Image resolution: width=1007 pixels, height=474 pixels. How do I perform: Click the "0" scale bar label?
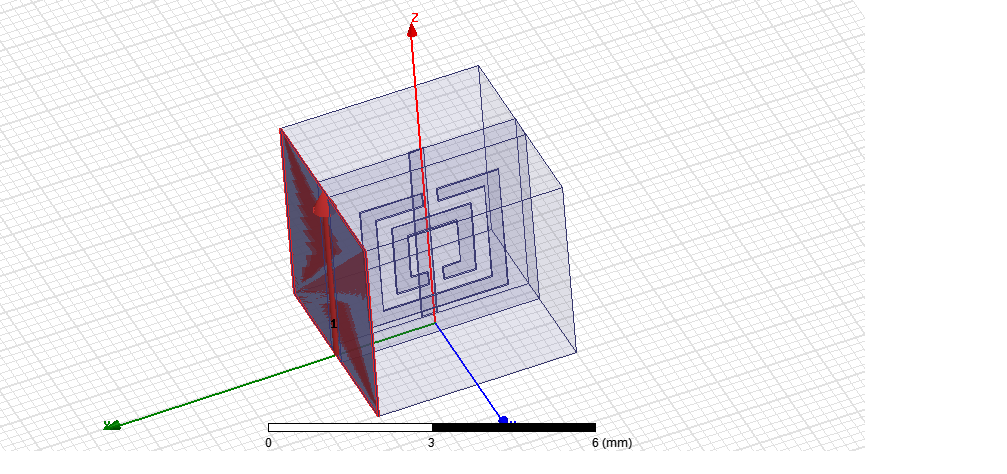pos(268,443)
